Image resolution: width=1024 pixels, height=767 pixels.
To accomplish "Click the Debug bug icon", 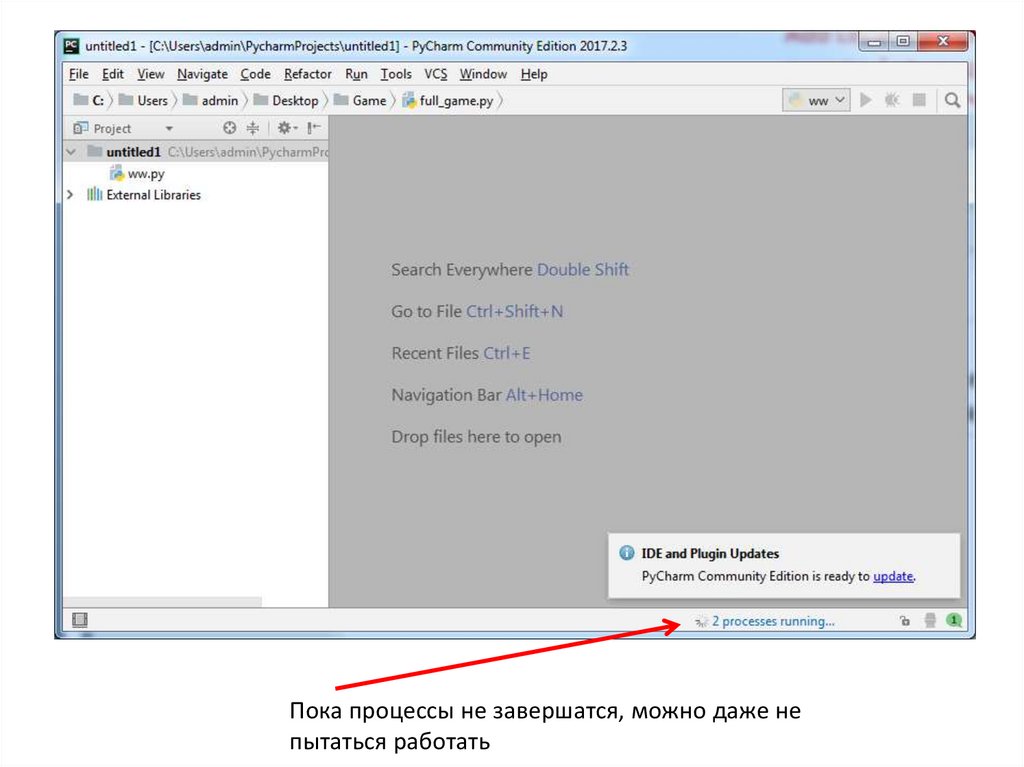I will coord(892,100).
